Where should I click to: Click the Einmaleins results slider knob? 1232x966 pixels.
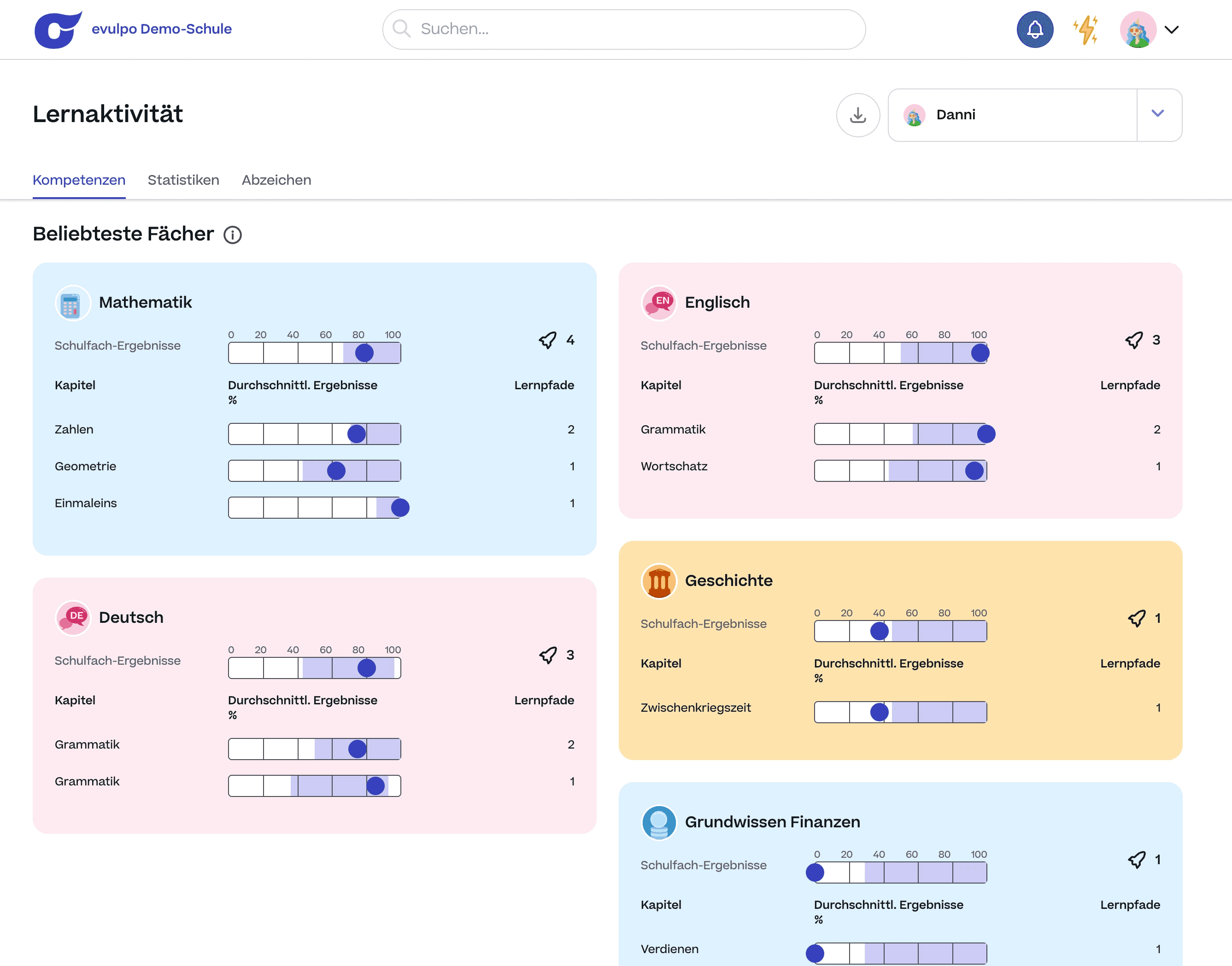400,507
